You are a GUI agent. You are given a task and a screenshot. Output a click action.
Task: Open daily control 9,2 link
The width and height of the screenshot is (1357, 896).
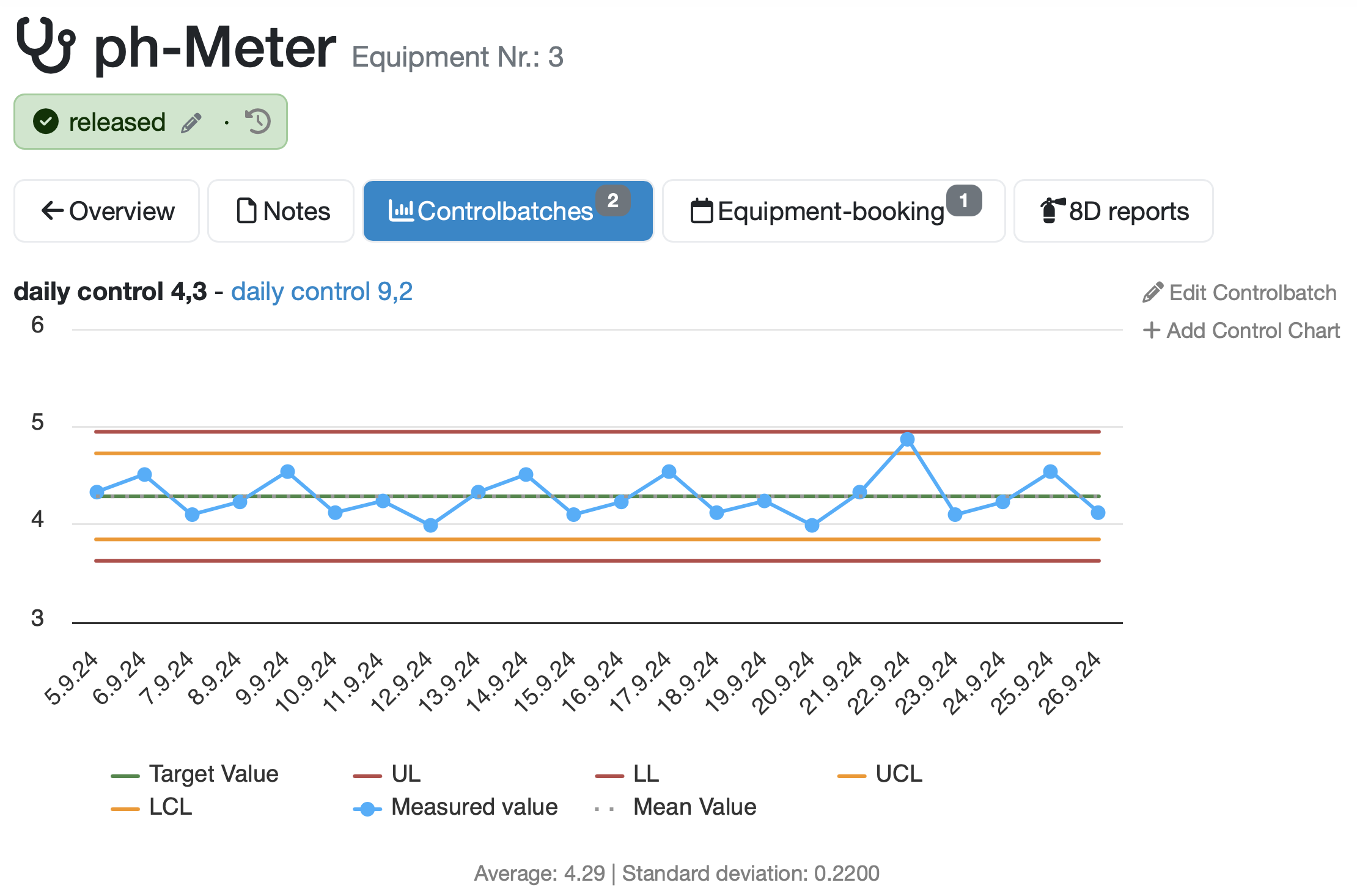tap(322, 292)
